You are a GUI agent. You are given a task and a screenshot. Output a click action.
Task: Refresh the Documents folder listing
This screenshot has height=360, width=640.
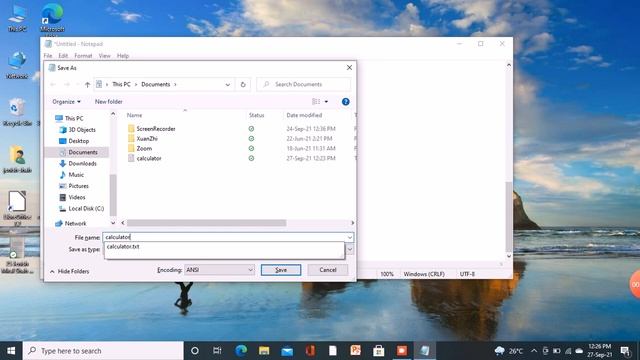coord(243,84)
